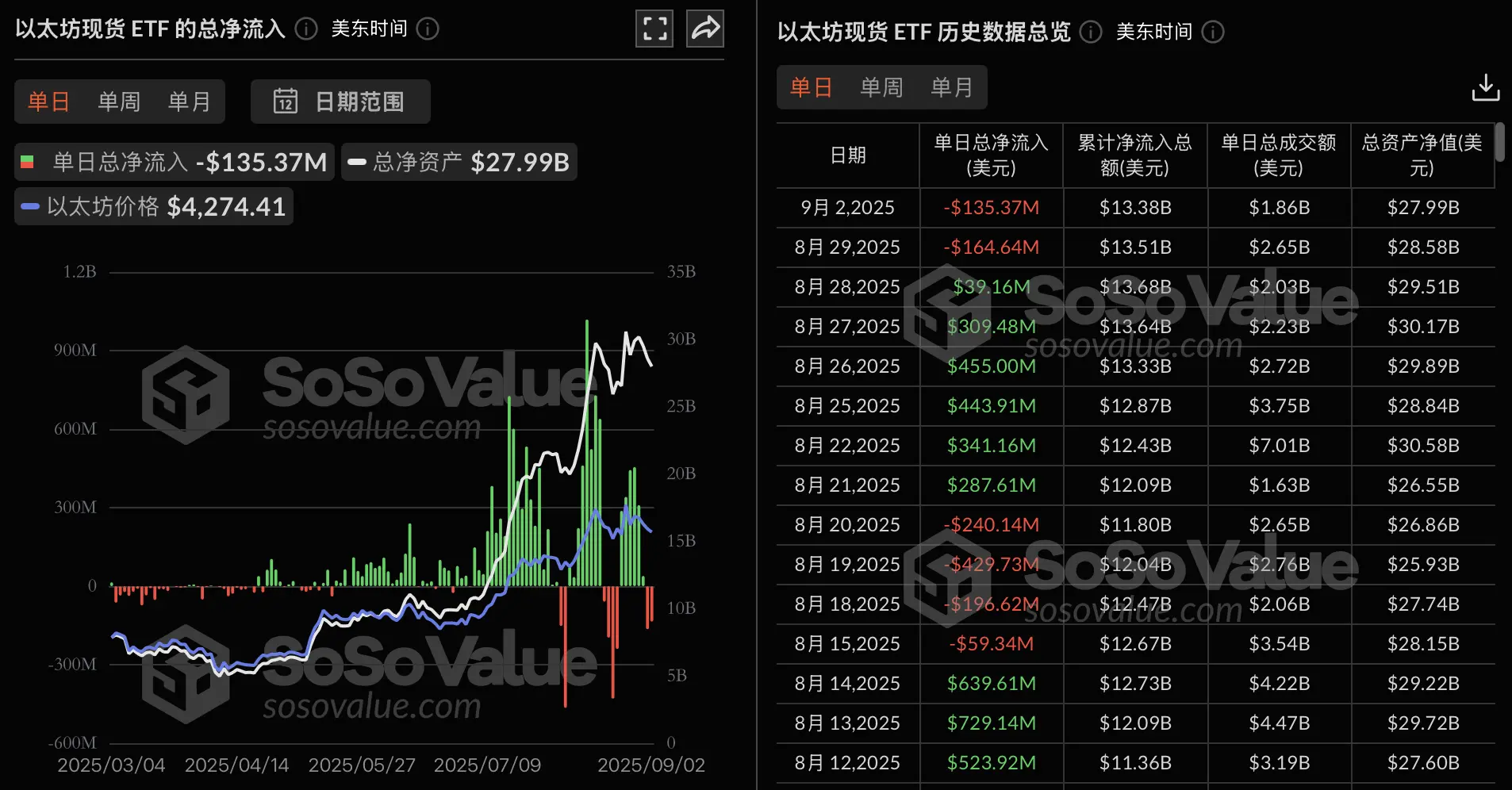Click the calendar icon in 日期范围
Screen dimensions: 1512x790
286,102
